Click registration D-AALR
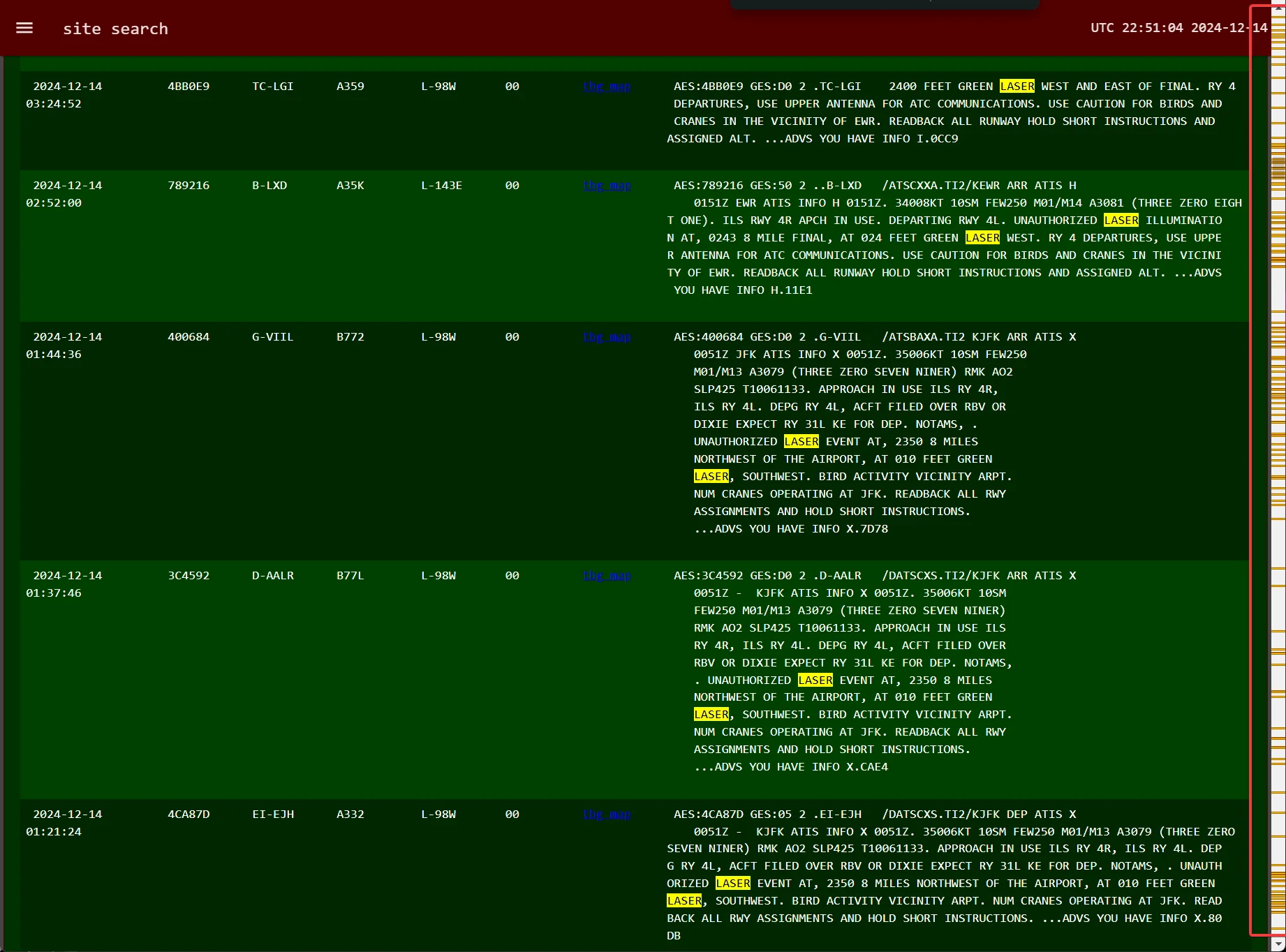1286x952 pixels. [x=273, y=576]
